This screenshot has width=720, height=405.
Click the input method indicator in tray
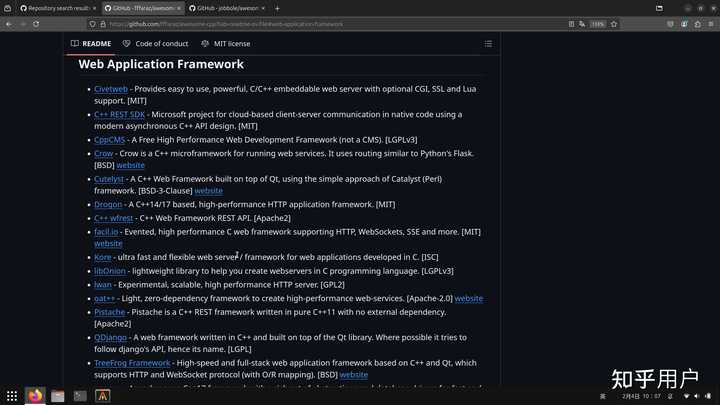click(603, 396)
